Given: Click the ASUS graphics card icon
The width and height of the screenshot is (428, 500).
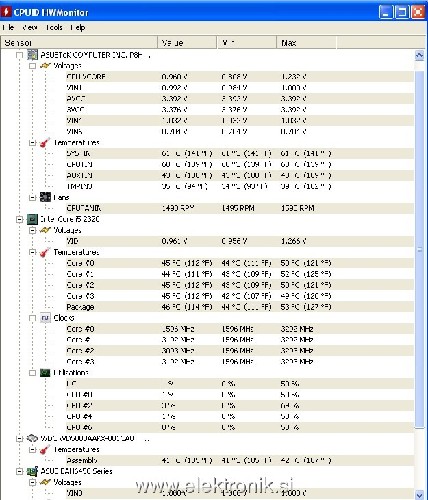Looking at the screenshot, I should tap(32, 471).
